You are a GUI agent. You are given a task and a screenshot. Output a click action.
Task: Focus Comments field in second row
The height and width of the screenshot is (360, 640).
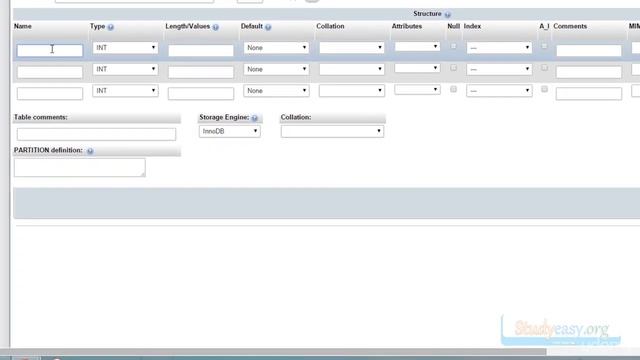click(x=589, y=72)
